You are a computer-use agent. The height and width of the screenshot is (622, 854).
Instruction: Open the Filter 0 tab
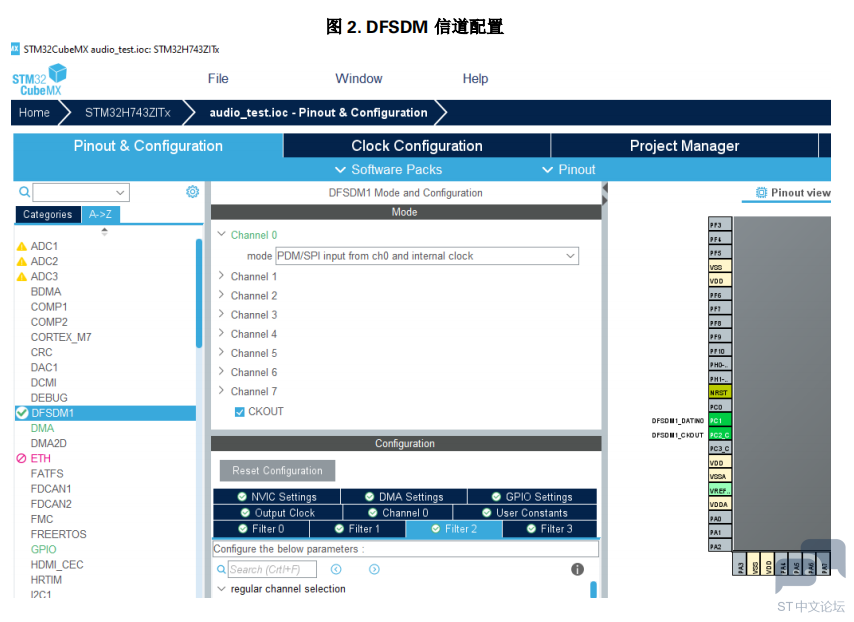coord(261,528)
